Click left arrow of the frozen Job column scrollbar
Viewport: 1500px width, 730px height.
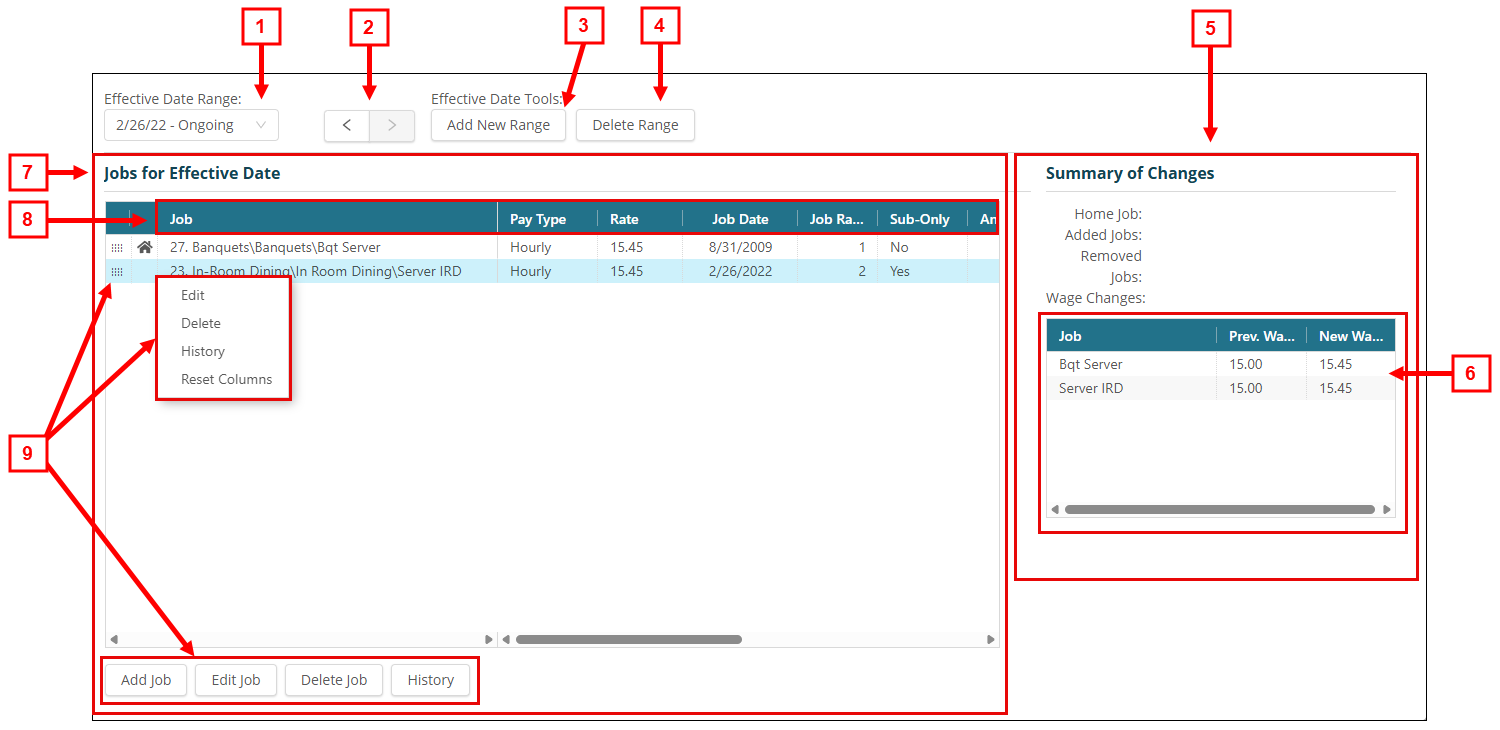coord(113,639)
